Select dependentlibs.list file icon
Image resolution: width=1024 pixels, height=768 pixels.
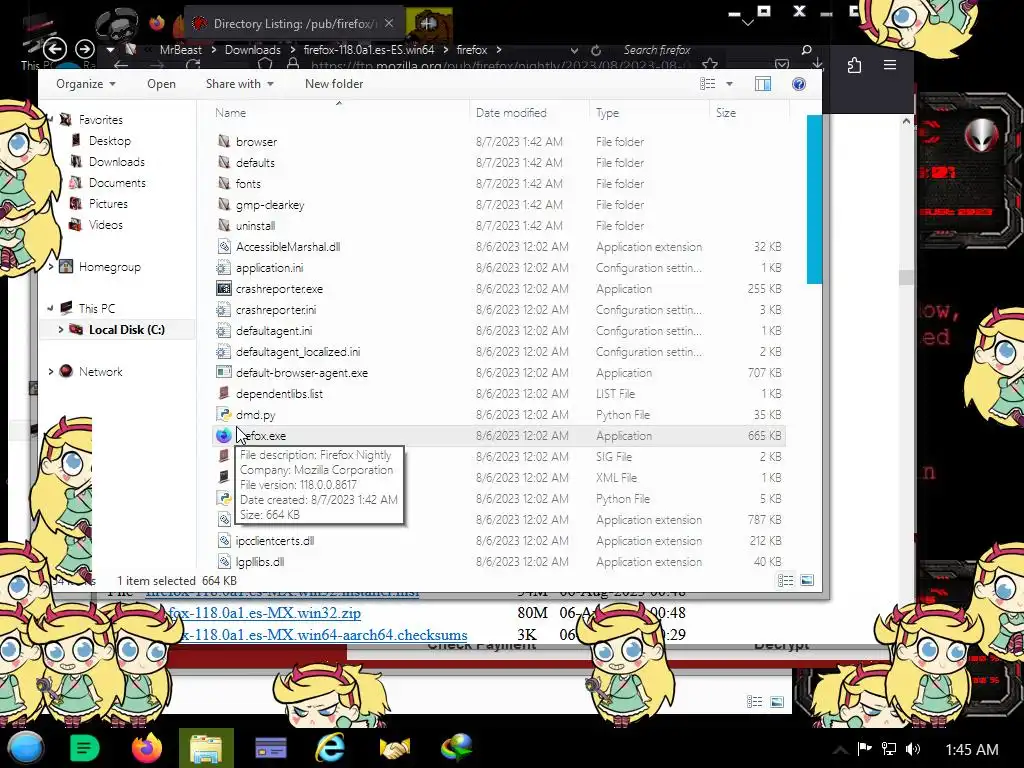(x=224, y=393)
